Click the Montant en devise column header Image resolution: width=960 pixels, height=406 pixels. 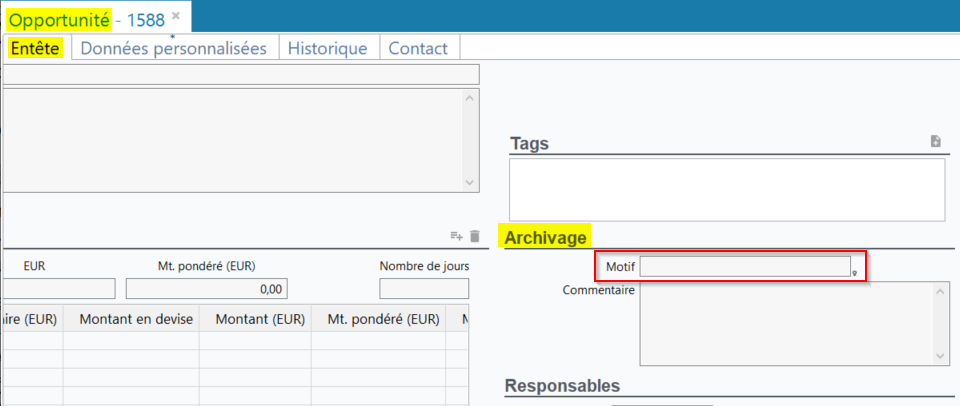pyautogui.click(x=131, y=319)
